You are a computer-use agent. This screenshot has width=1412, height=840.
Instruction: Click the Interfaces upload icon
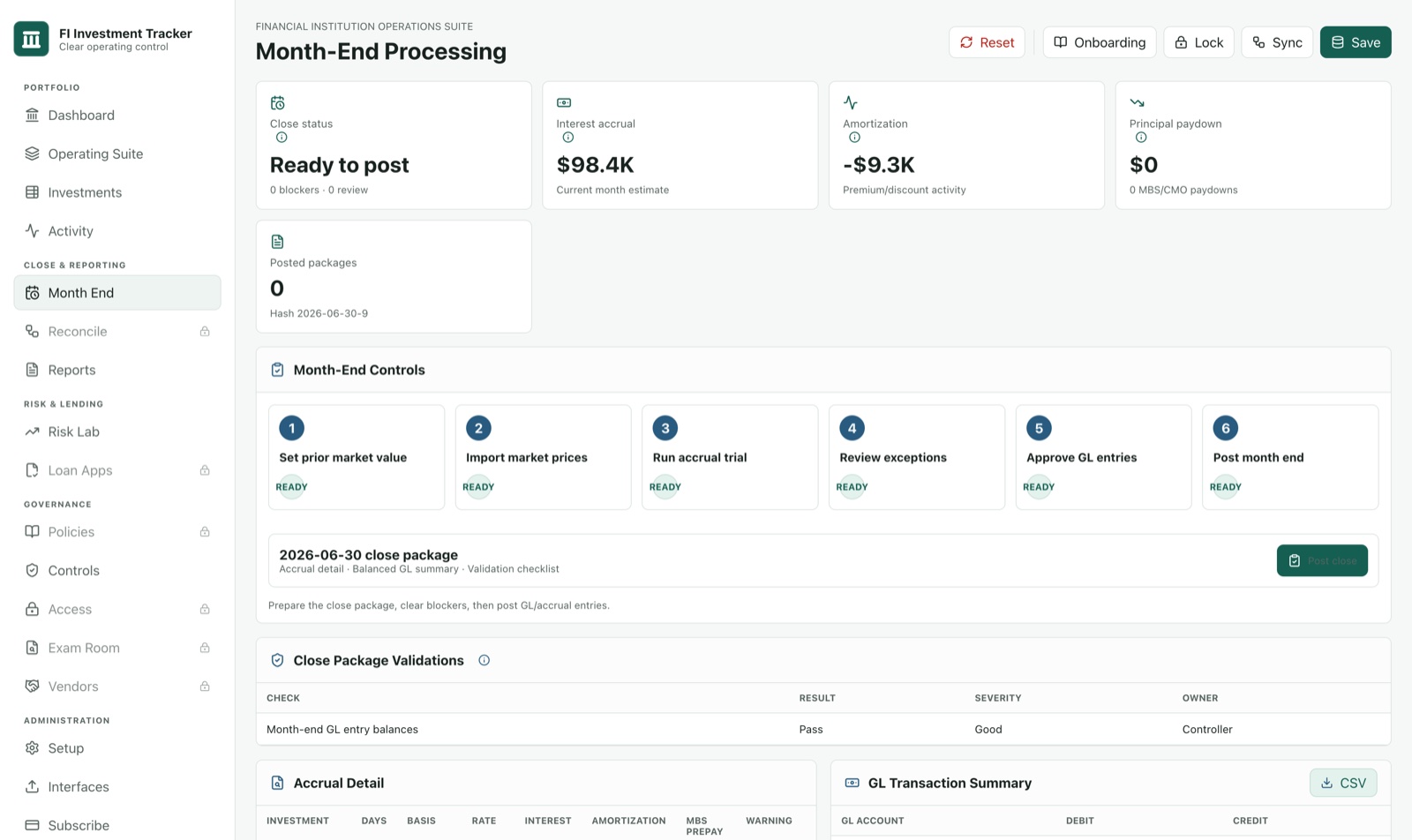coord(32,786)
